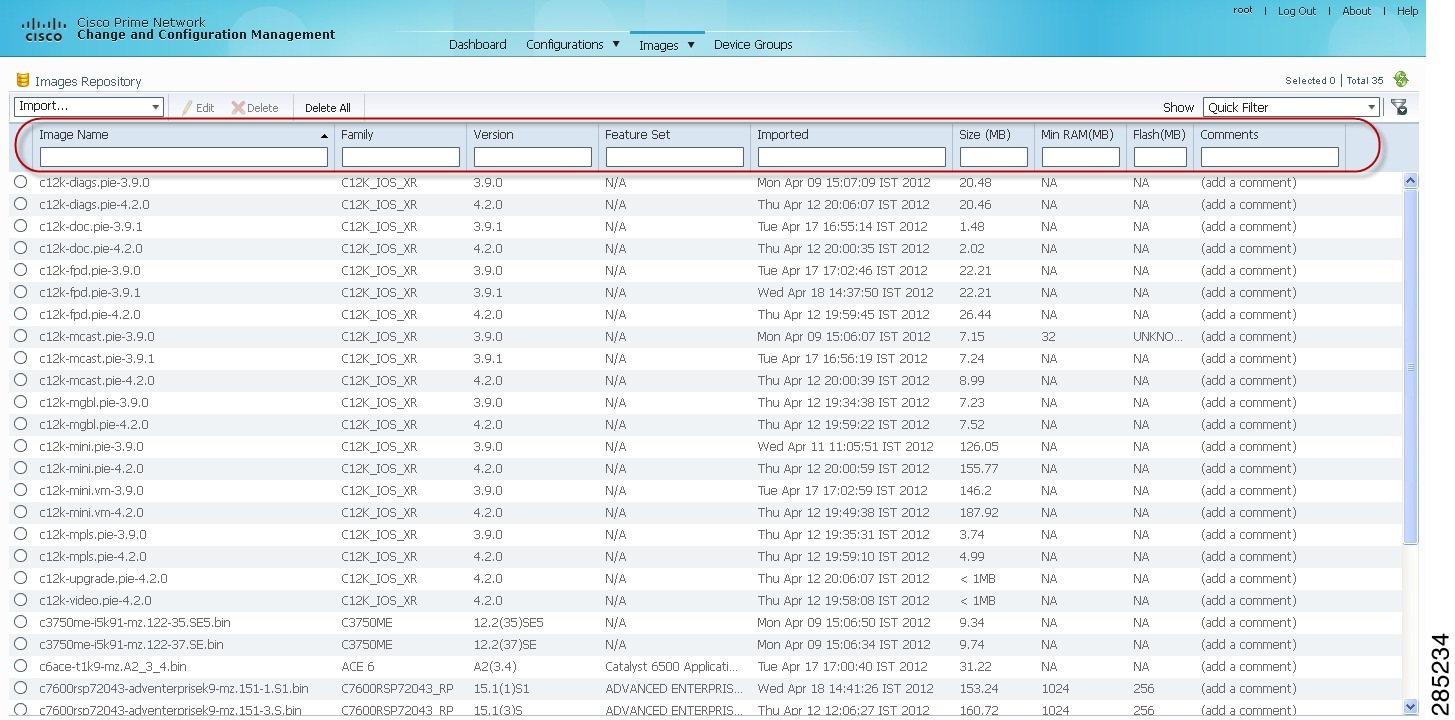Click the Delete All button
The width and height of the screenshot is (1455, 720).
click(x=327, y=107)
